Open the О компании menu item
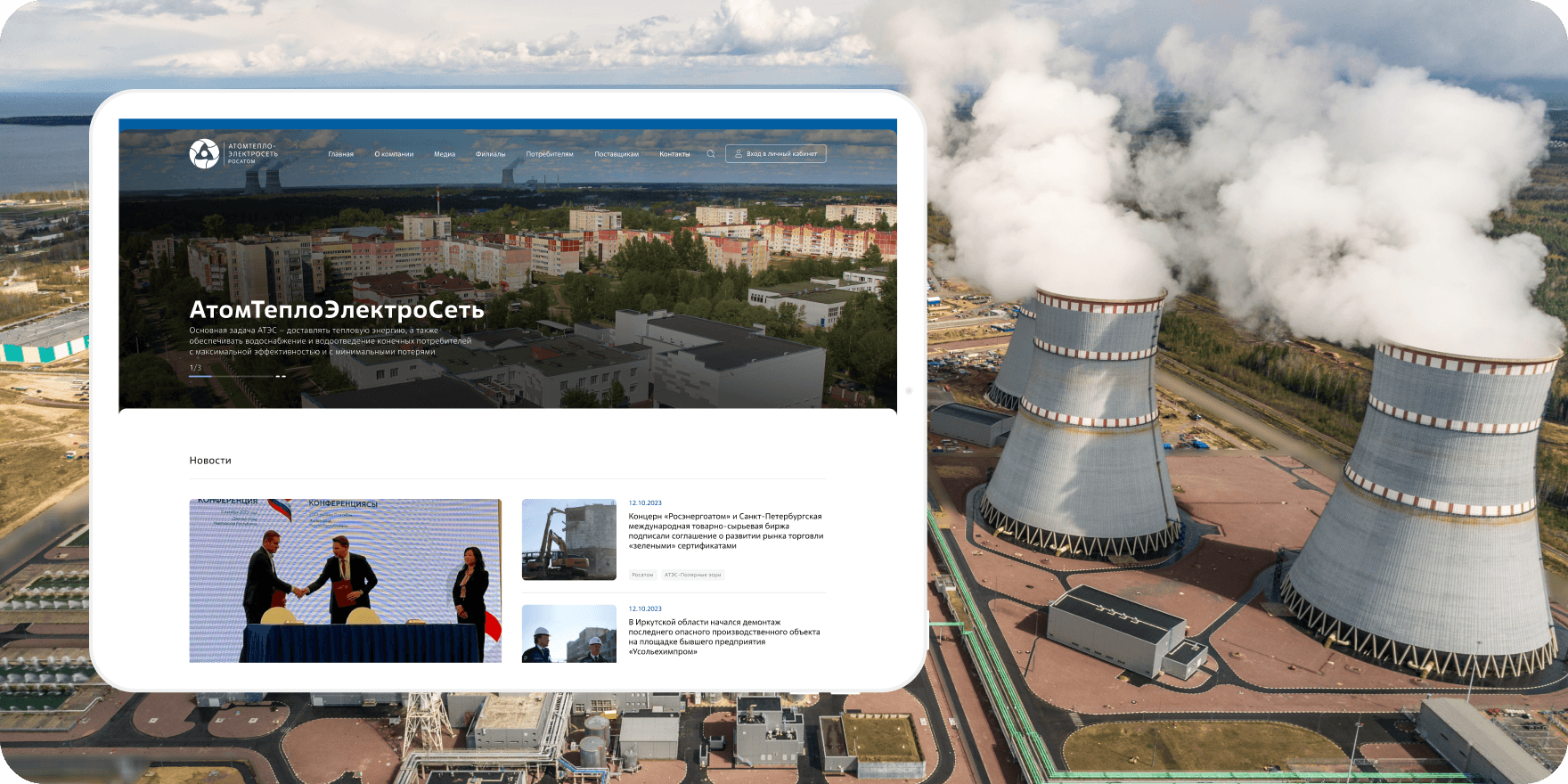1568x784 pixels. tap(394, 154)
